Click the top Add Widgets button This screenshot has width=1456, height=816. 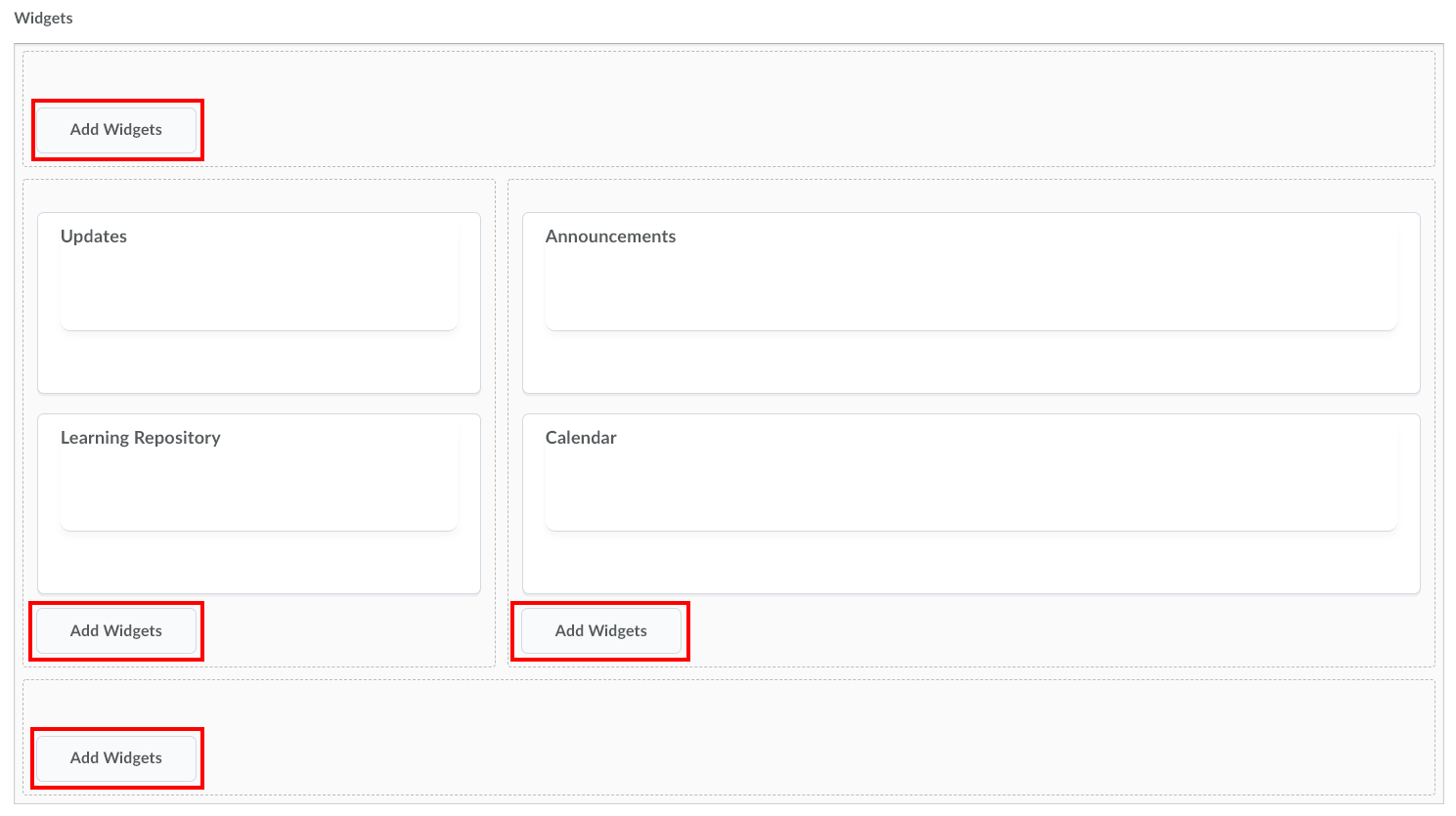tap(116, 129)
